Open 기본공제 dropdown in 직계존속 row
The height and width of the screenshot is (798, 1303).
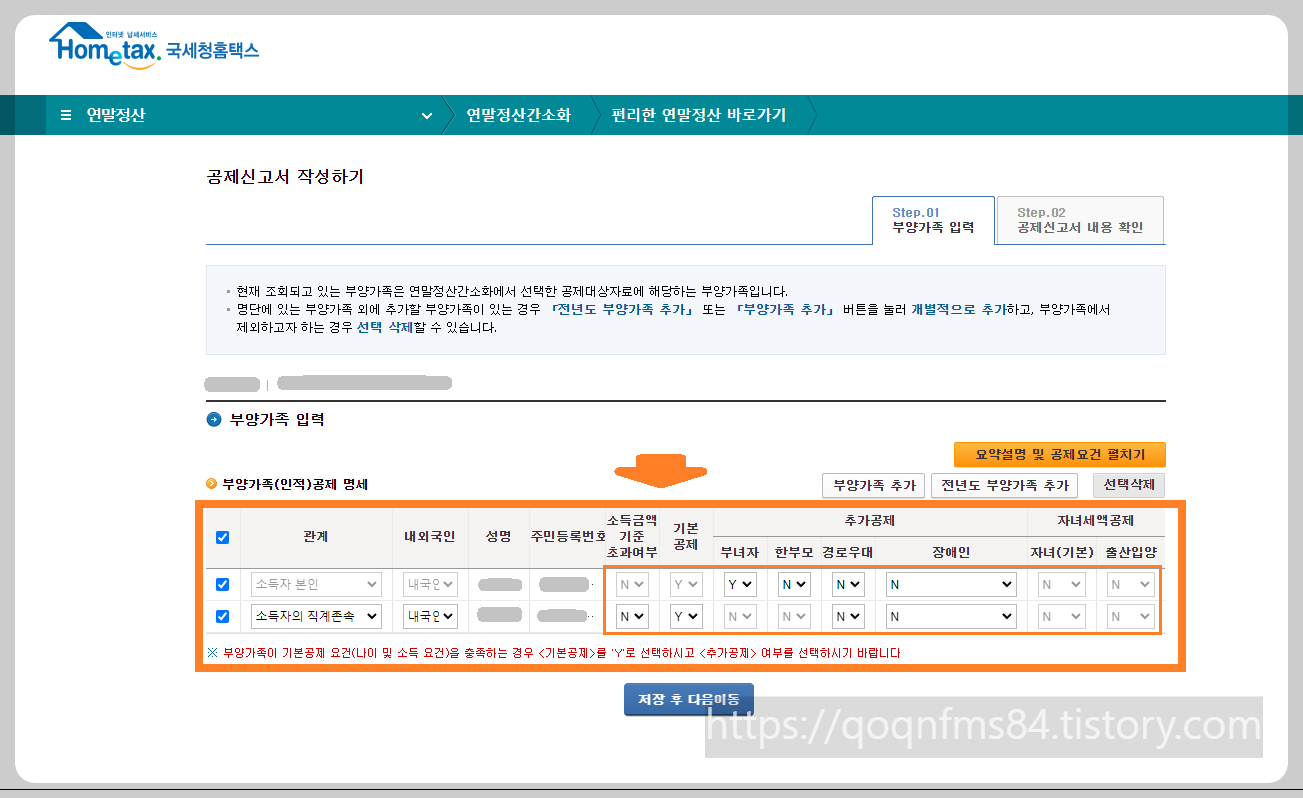[686, 616]
